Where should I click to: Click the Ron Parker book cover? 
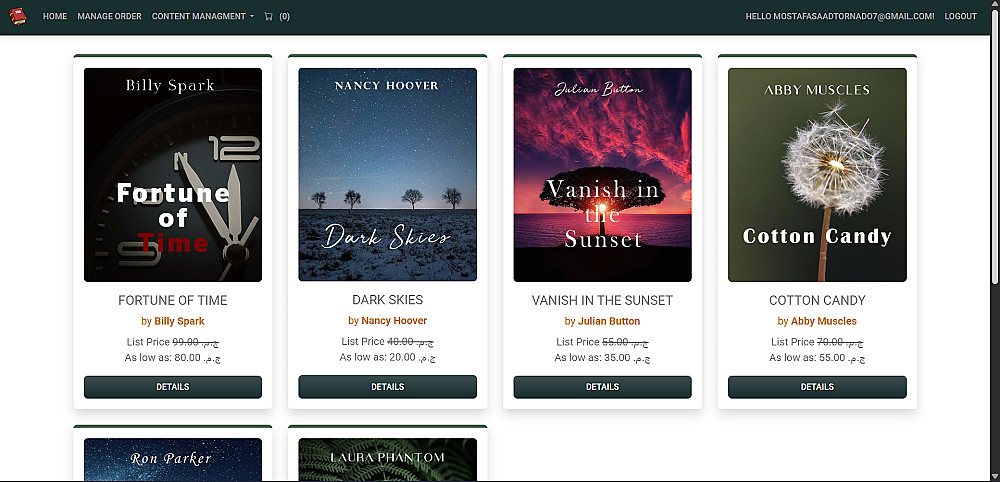coord(173,459)
